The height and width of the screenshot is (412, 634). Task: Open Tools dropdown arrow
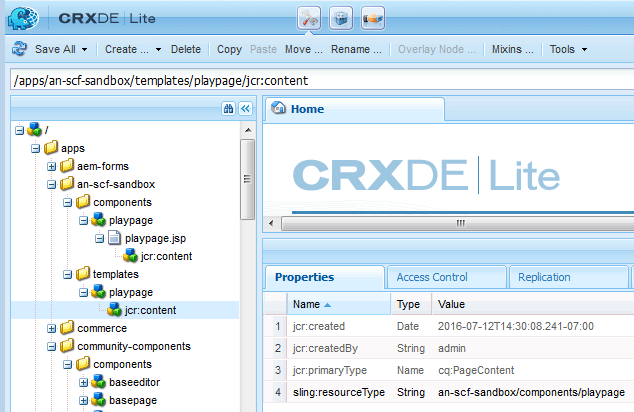584,49
